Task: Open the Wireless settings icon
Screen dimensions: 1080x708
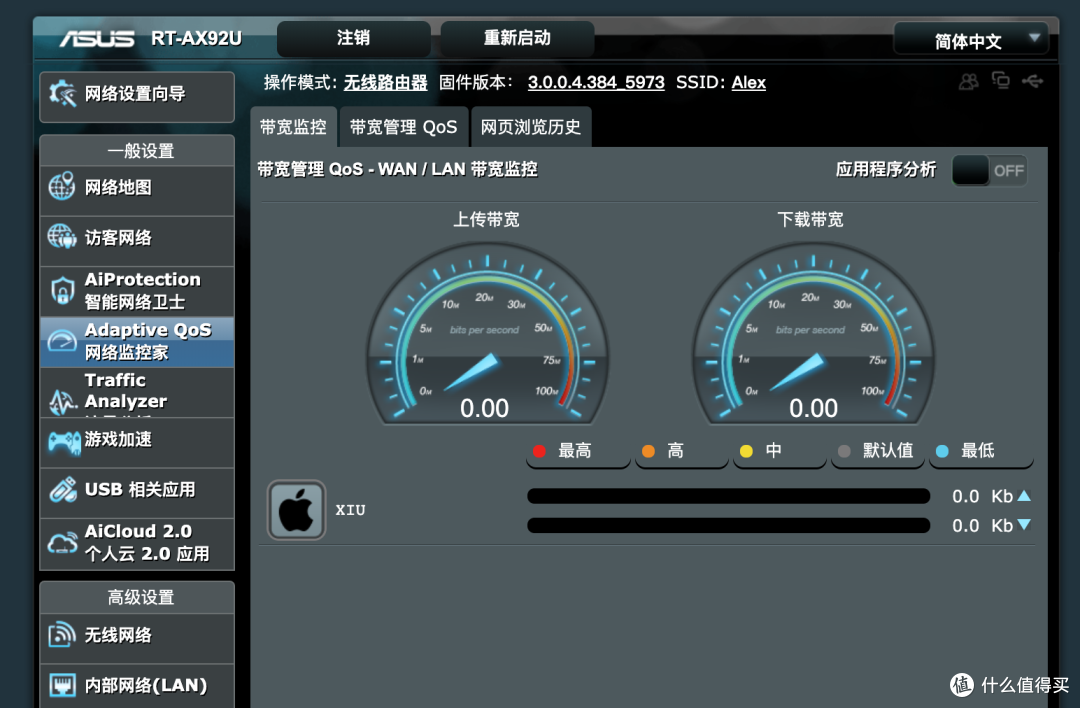Action: [x=62, y=634]
